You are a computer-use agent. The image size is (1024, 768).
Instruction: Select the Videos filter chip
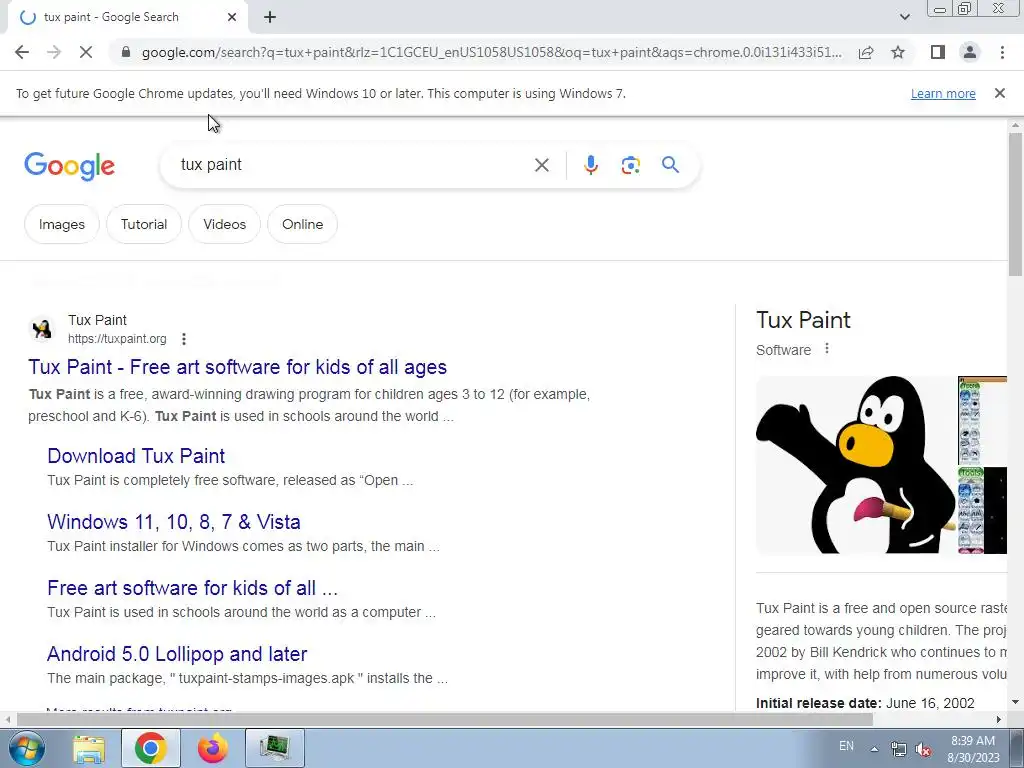tap(225, 224)
